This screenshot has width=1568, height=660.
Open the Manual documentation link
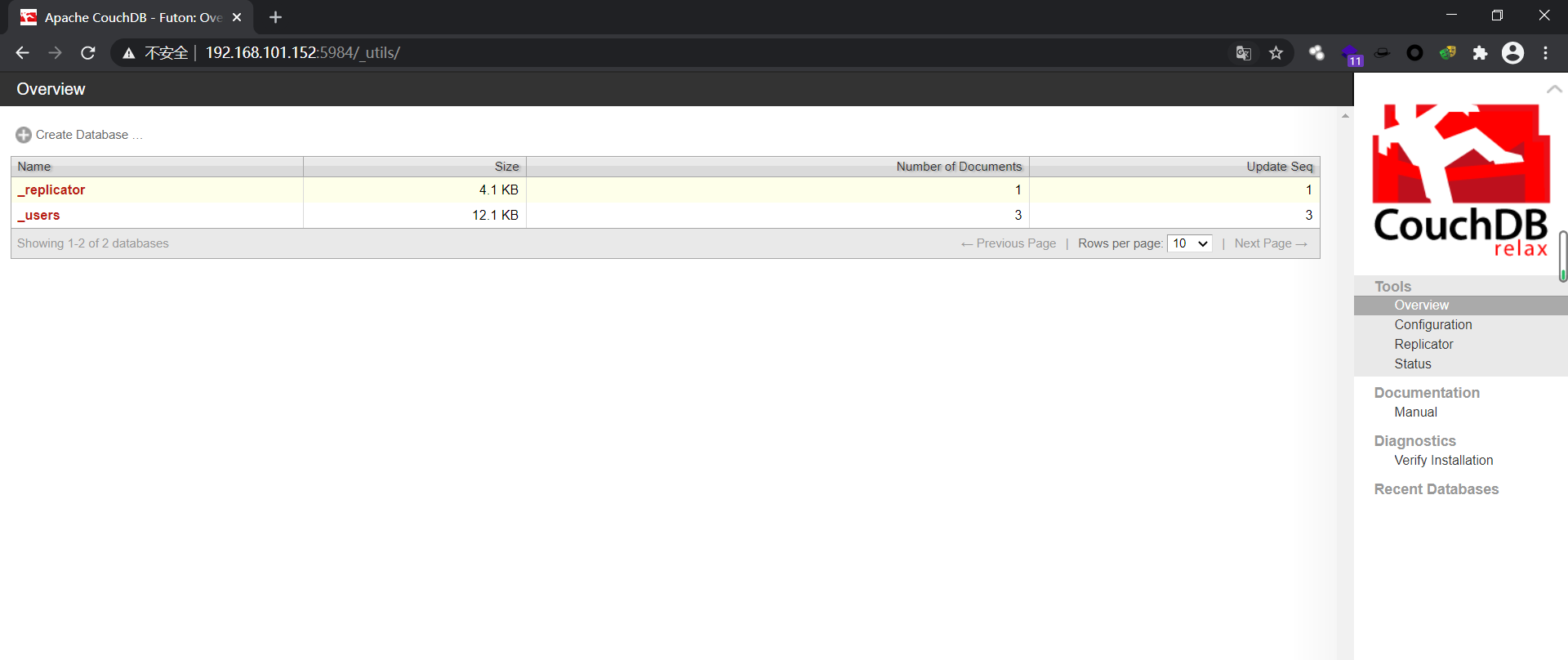coord(1415,412)
